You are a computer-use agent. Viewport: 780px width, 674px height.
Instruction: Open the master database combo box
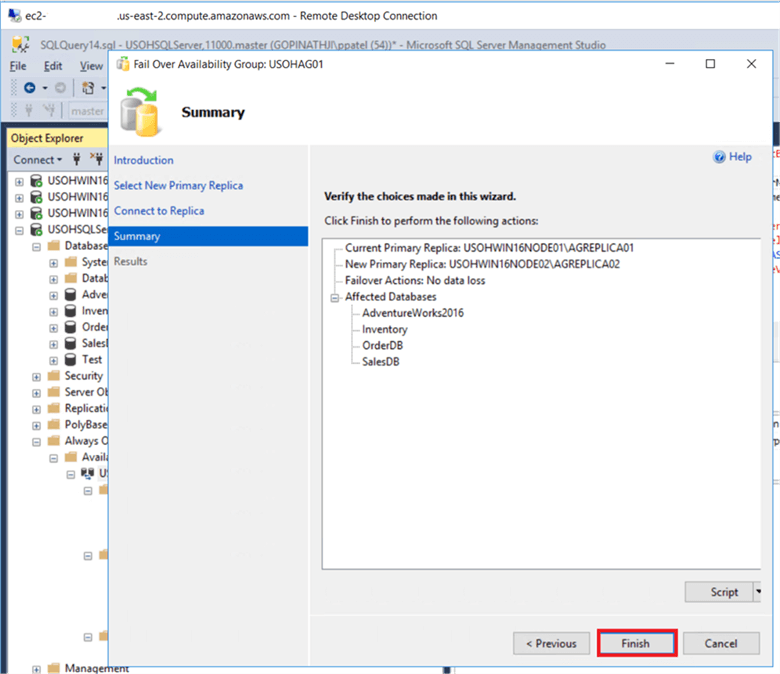pos(88,111)
